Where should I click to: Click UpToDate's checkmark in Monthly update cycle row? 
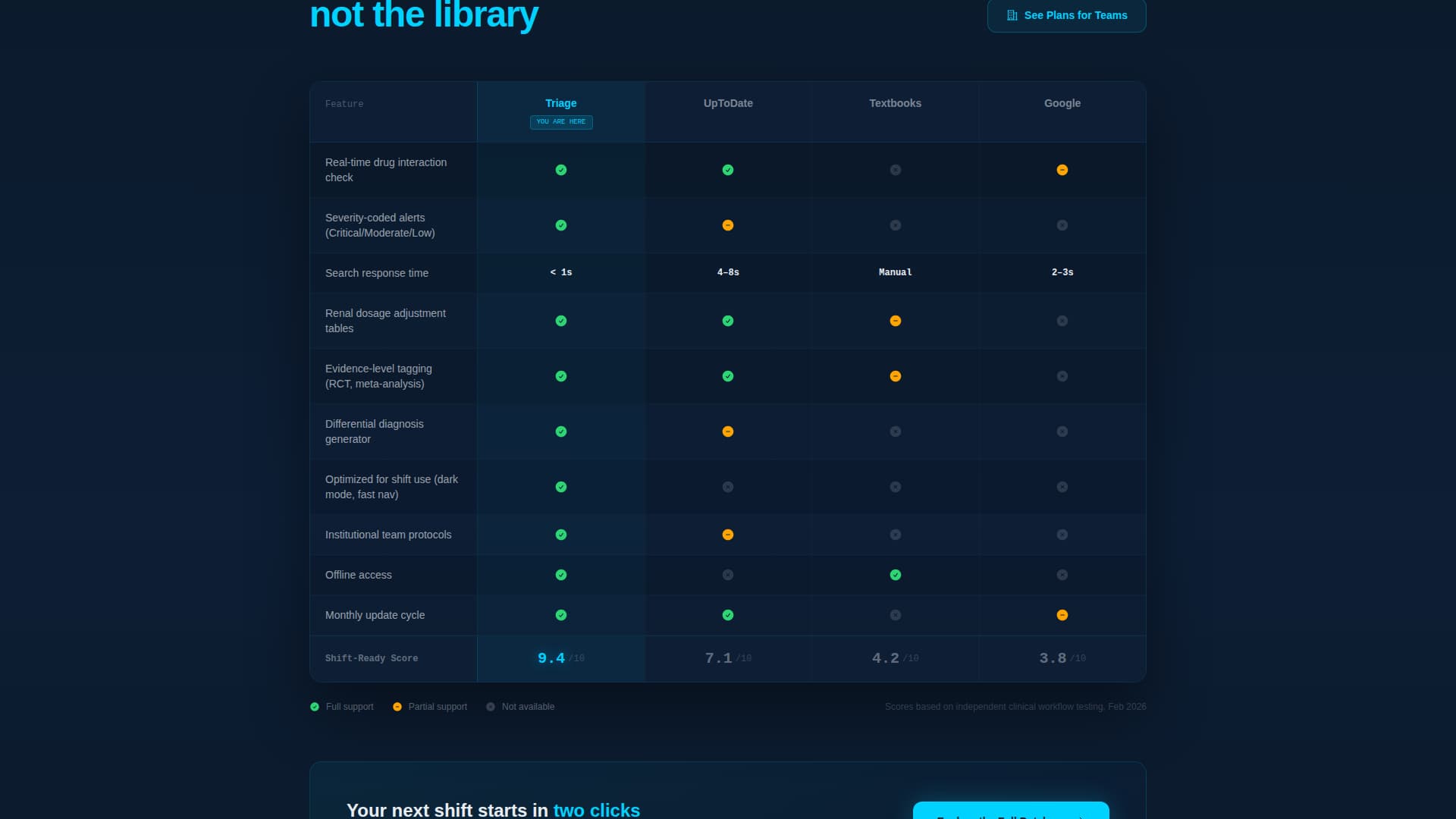pyautogui.click(x=728, y=615)
